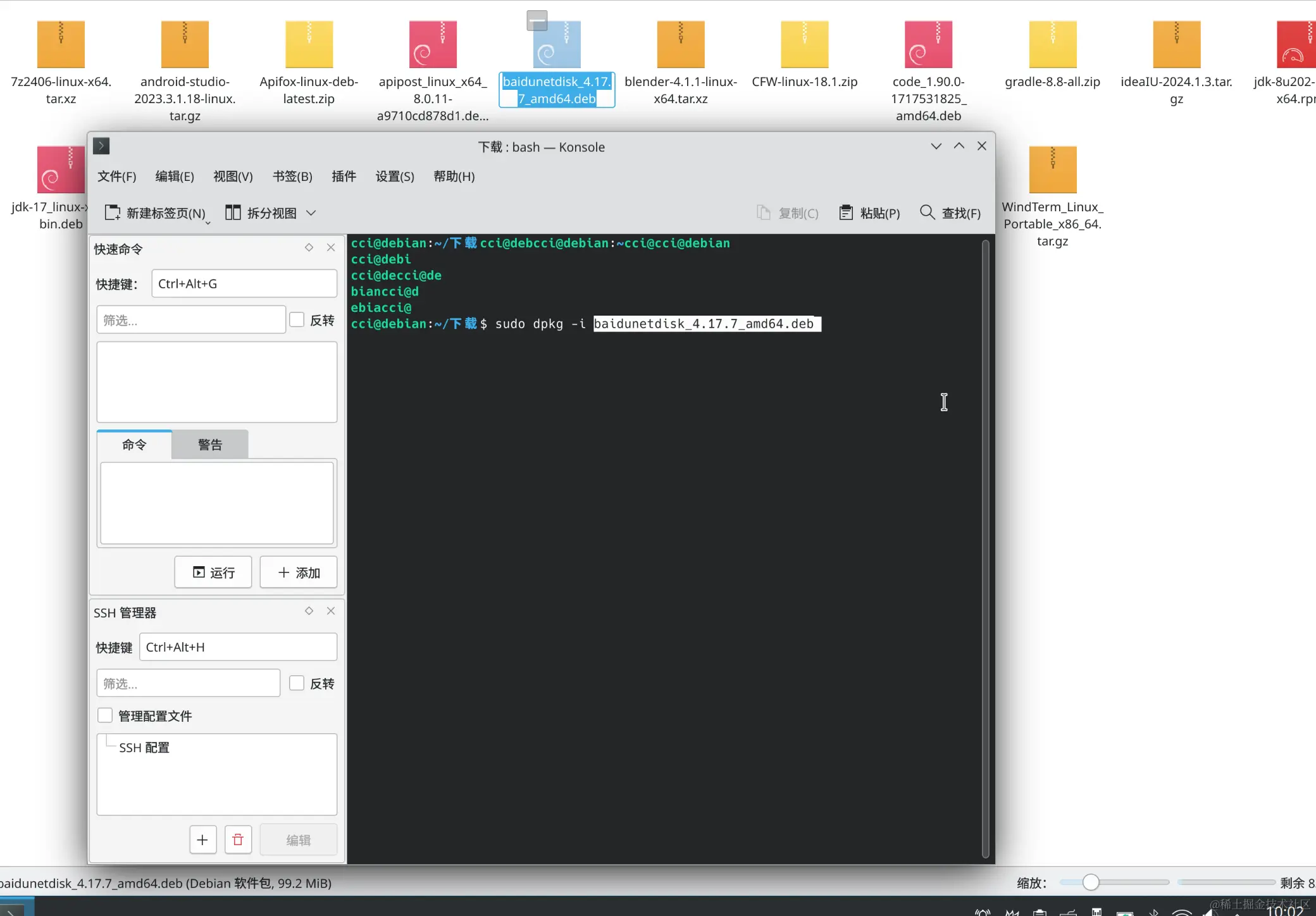1316x916 pixels.
Task: Float the SSH 管理器 panel with diamond icon
Action: point(309,610)
